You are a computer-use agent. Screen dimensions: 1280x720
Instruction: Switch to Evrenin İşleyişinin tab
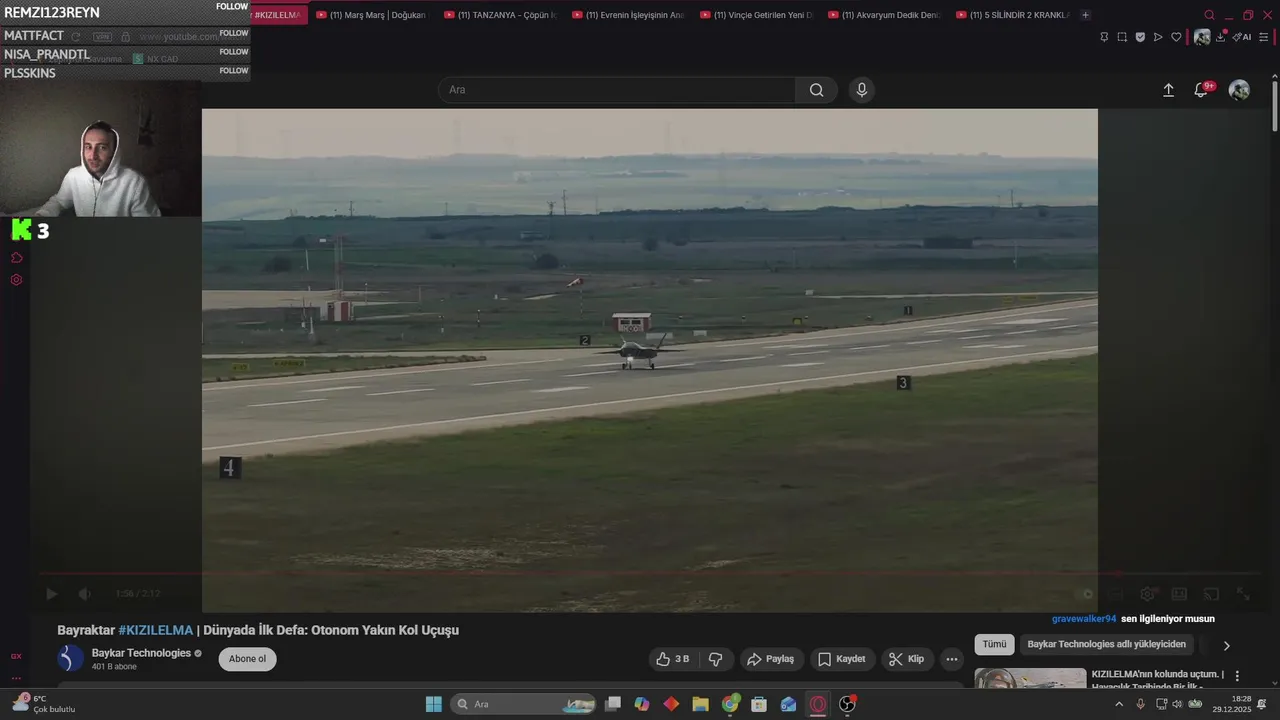pos(628,15)
